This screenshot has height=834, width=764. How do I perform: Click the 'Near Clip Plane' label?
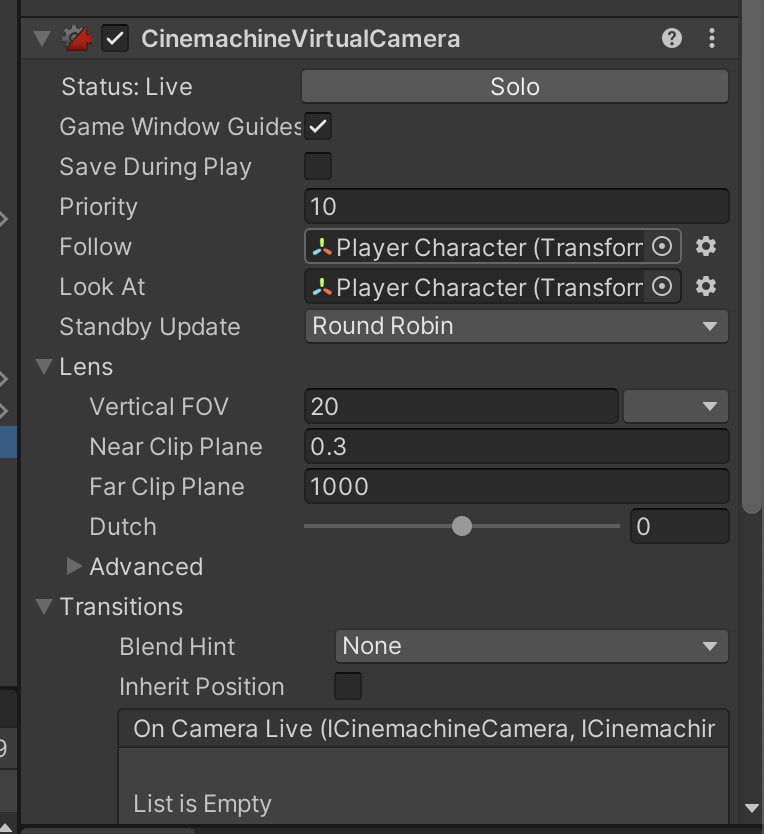[x=176, y=447]
